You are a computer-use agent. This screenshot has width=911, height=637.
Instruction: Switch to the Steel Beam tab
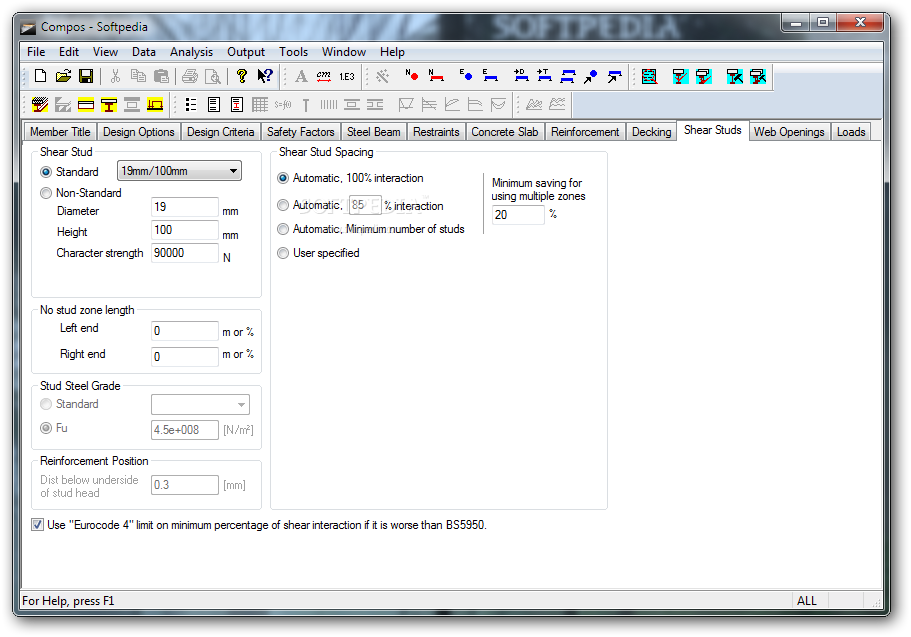[x=374, y=132]
